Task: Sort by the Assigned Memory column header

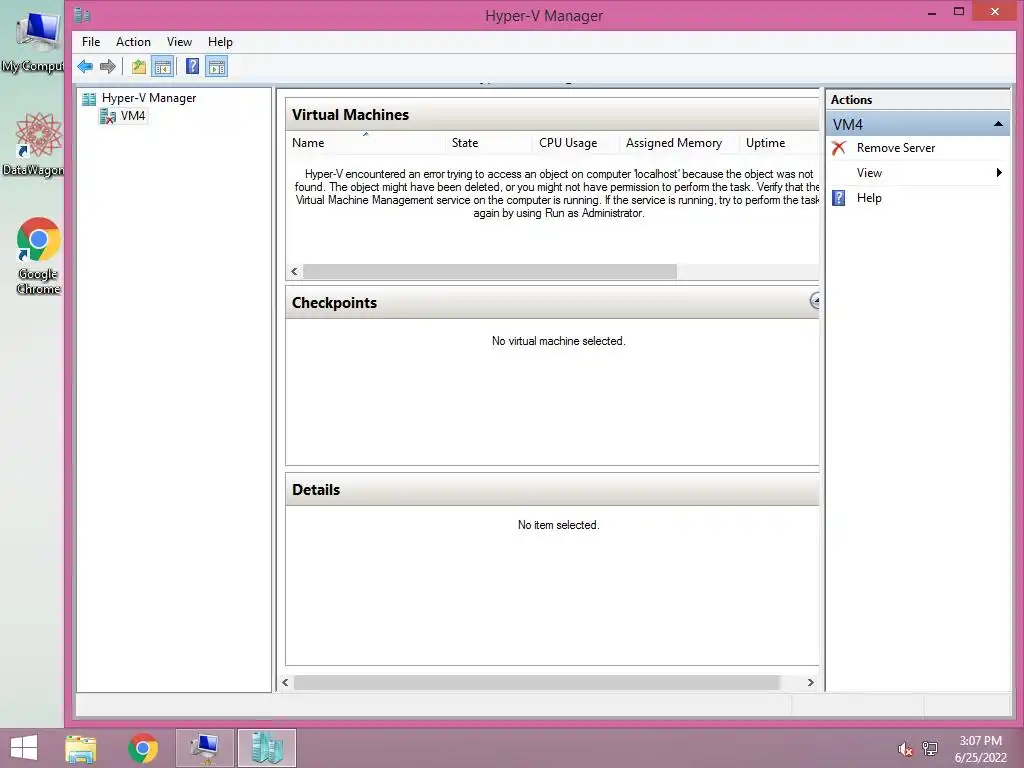Action: coord(679,143)
